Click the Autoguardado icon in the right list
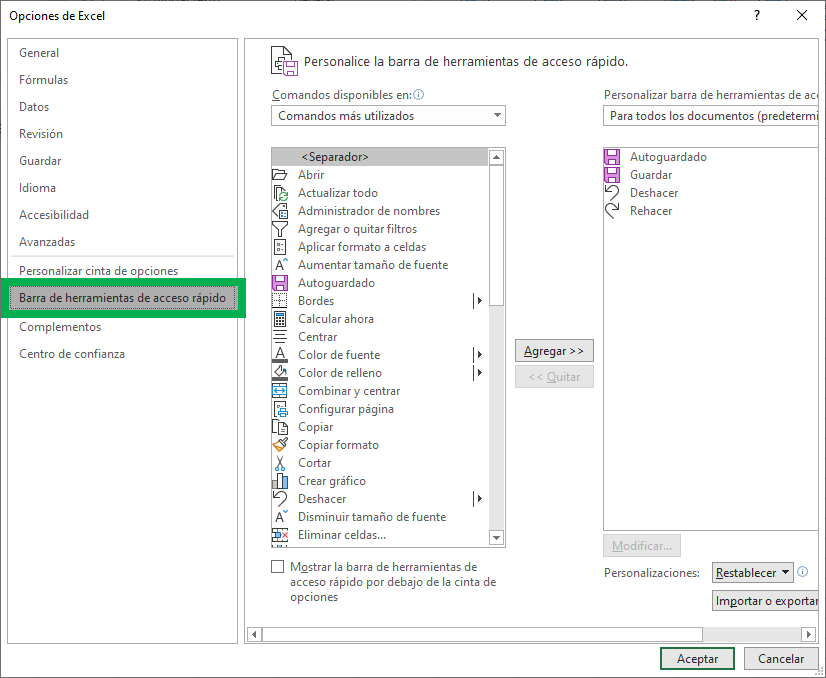The image size is (826, 678). (612, 157)
